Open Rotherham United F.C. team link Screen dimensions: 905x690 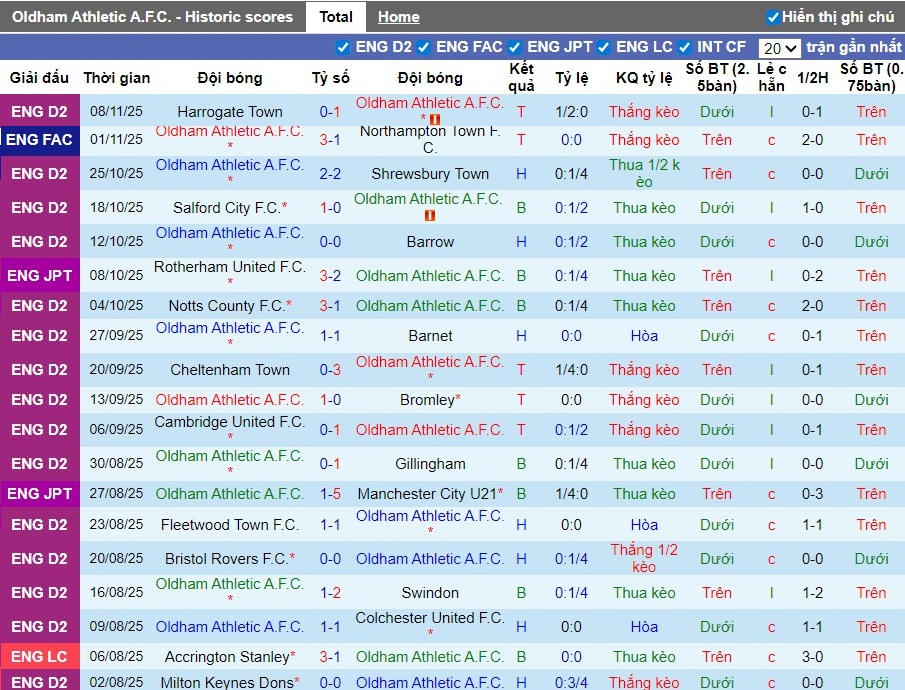[x=230, y=267]
